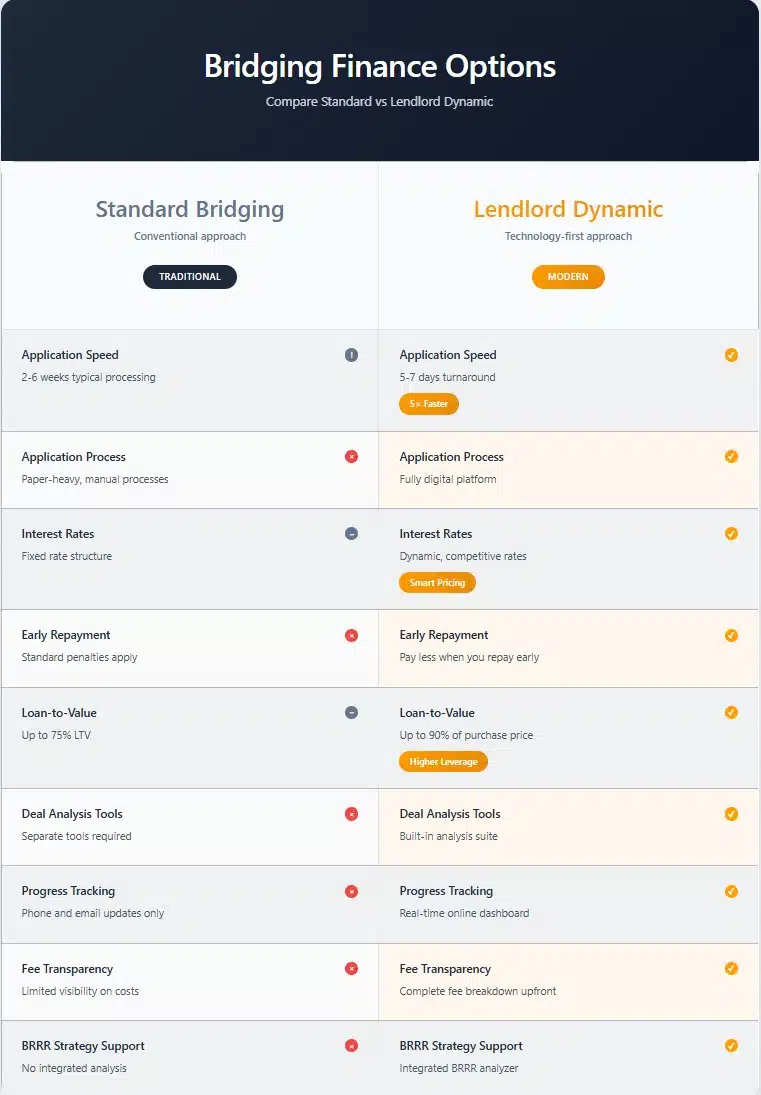Viewport: 761px width, 1095px height.
Task: Click the orange checkmark beside 5-7 days turnaround
Action: coord(731,355)
